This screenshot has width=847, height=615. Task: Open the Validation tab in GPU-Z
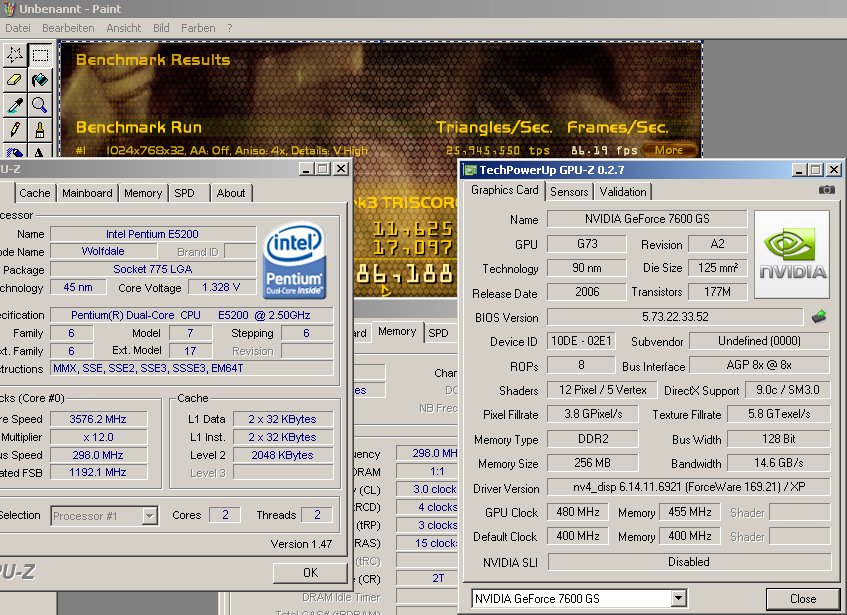[x=623, y=192]
